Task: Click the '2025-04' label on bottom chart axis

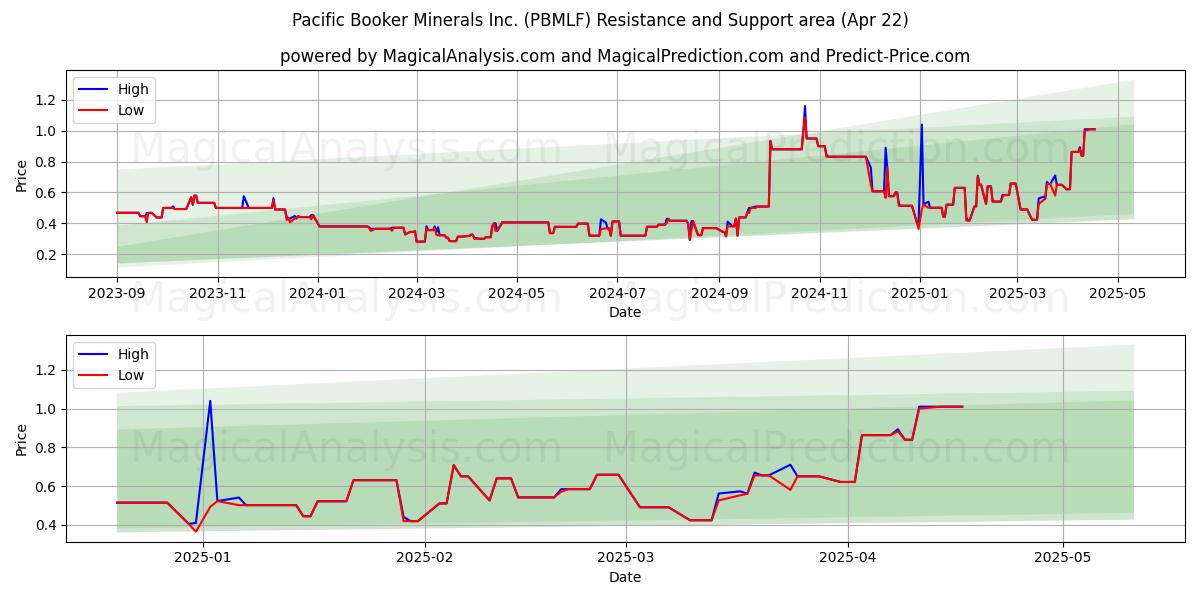Action: (848, 558)
